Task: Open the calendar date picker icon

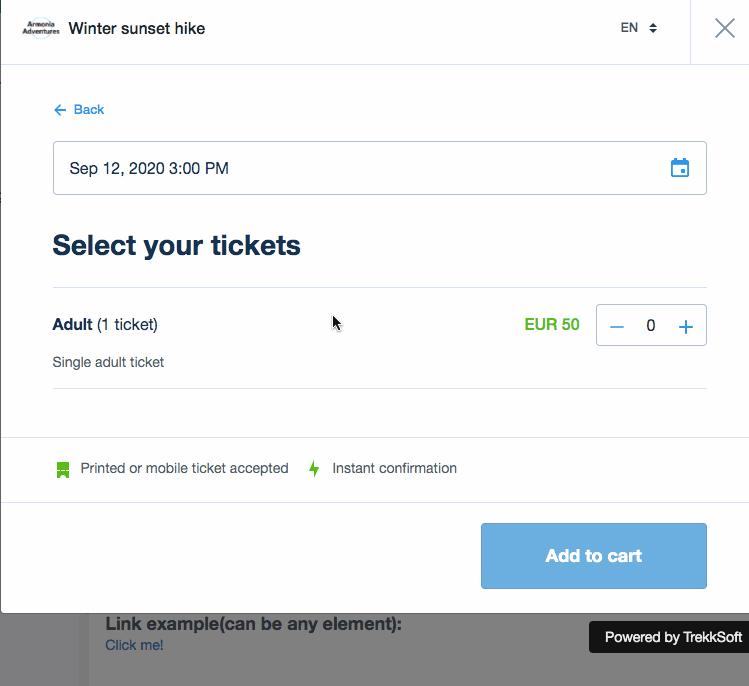Action: [680, 168]
